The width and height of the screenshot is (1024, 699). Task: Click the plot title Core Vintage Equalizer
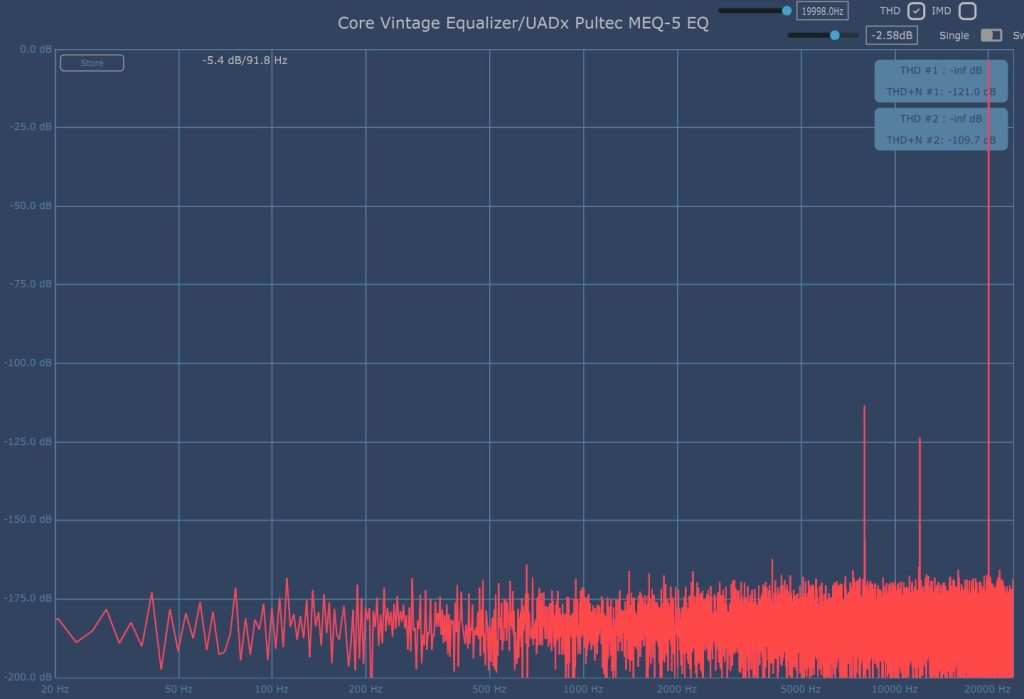coord(523,23)
